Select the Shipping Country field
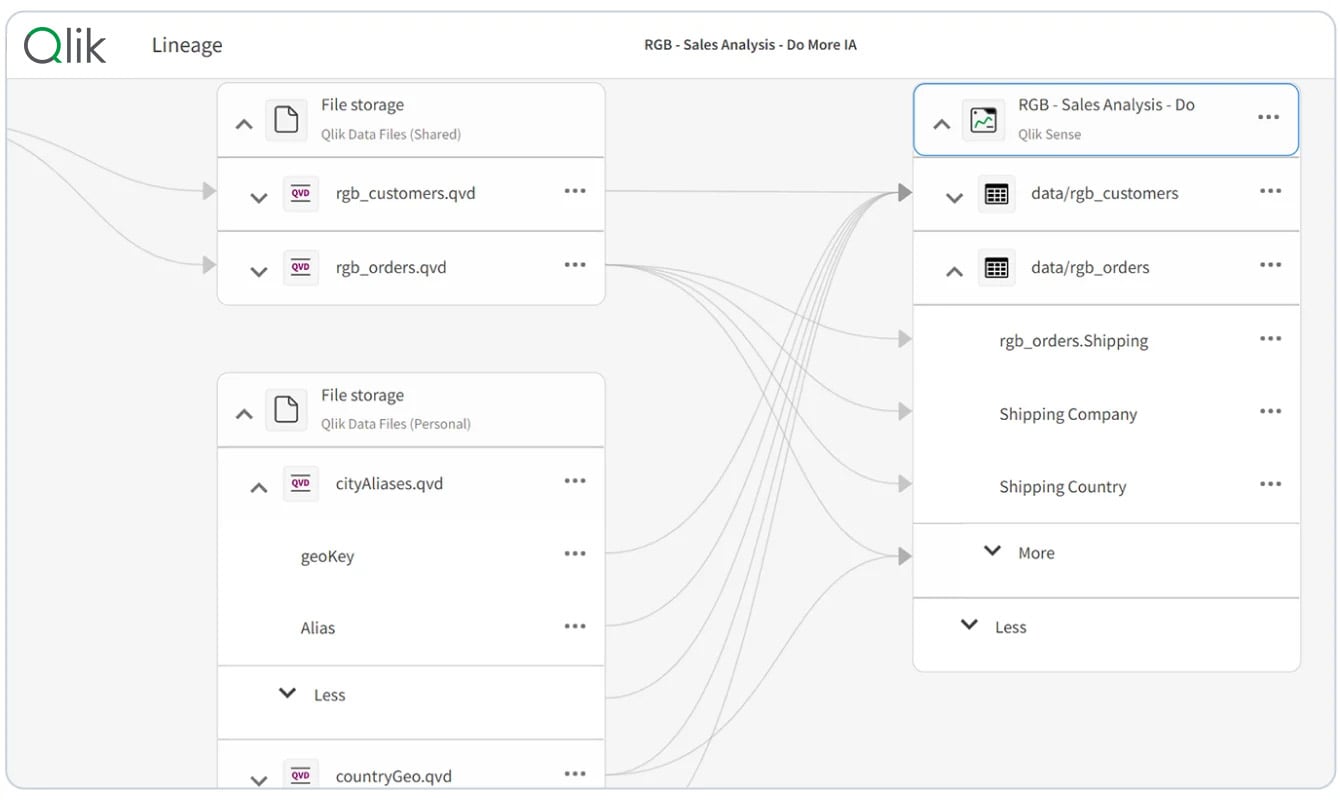This screenshot has width=1340, height=800. pyautogui.click(x=1062, y=487)
